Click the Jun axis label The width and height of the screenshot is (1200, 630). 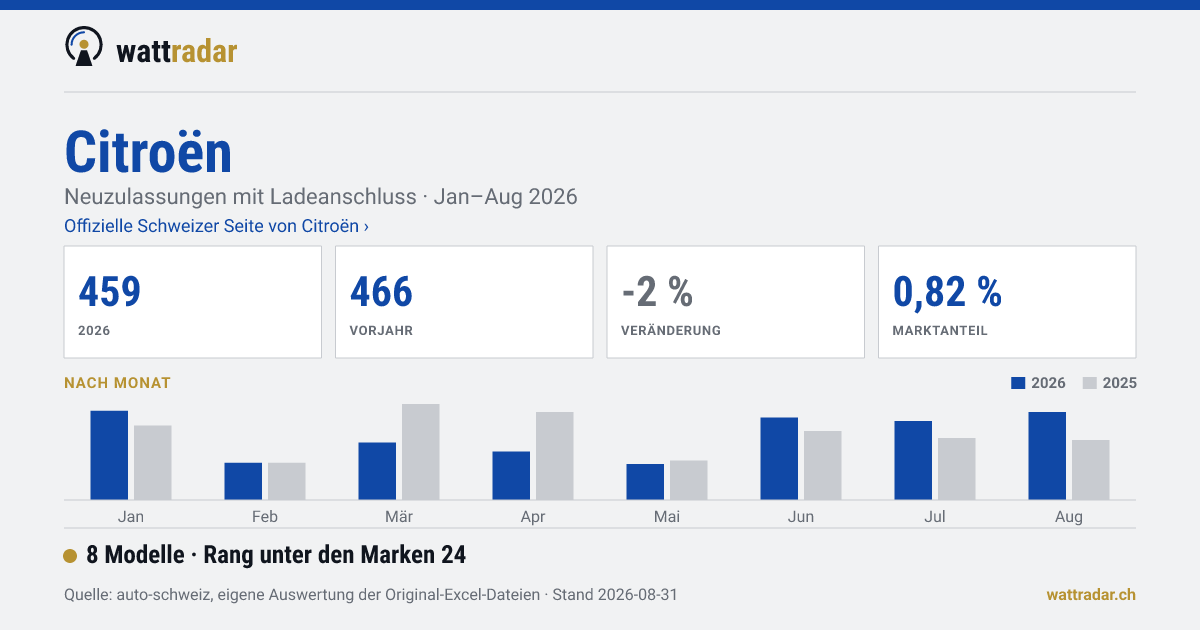(x=801, y=517)
